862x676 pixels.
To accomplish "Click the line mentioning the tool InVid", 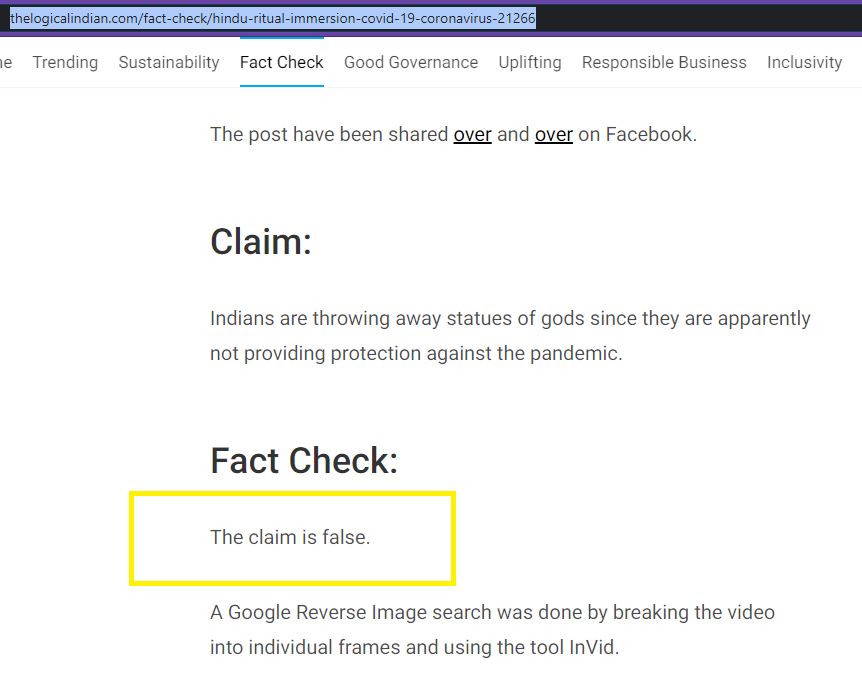I will [415, 647].
